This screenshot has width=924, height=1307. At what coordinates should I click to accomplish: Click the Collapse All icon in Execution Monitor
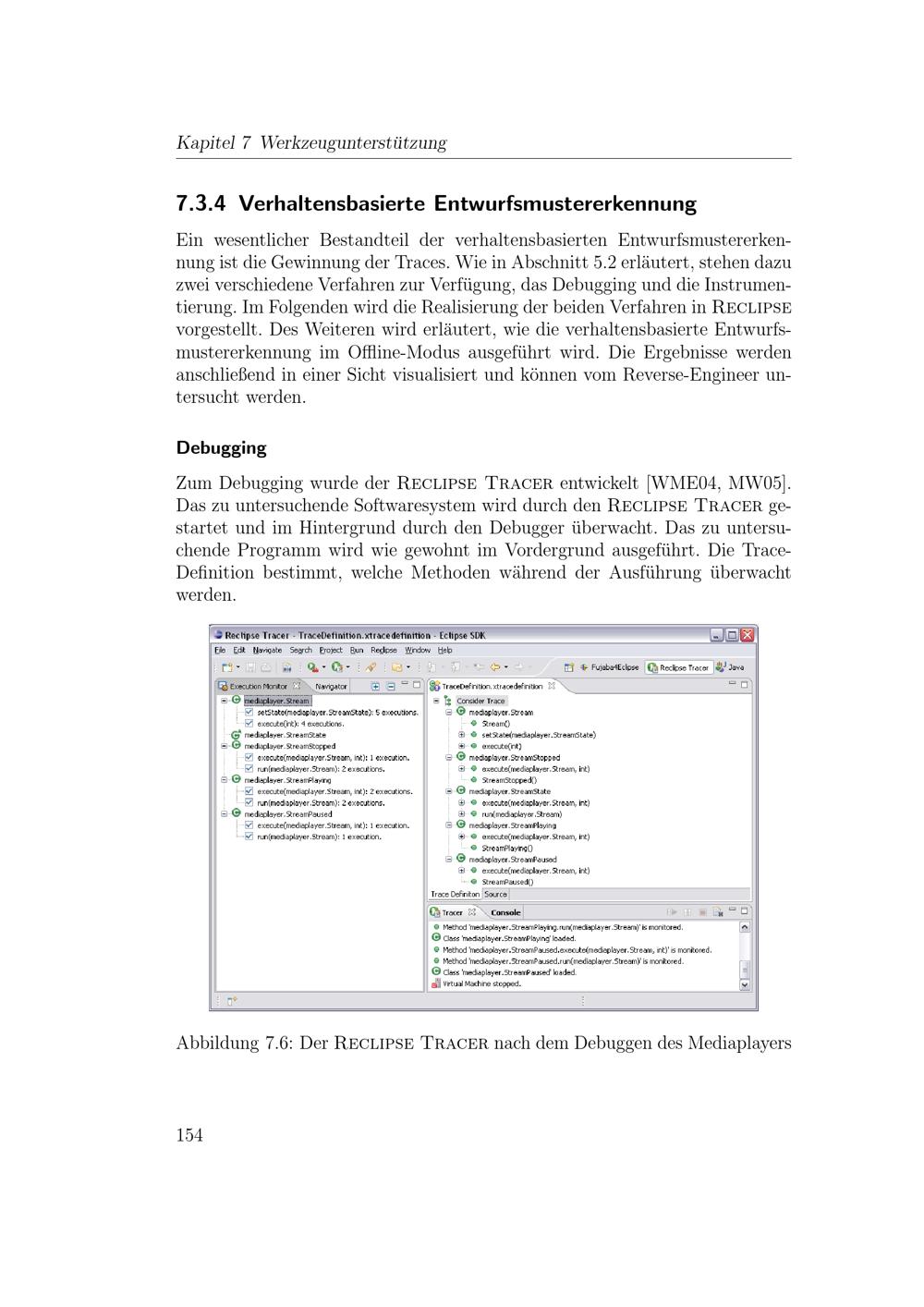(390, 686)
